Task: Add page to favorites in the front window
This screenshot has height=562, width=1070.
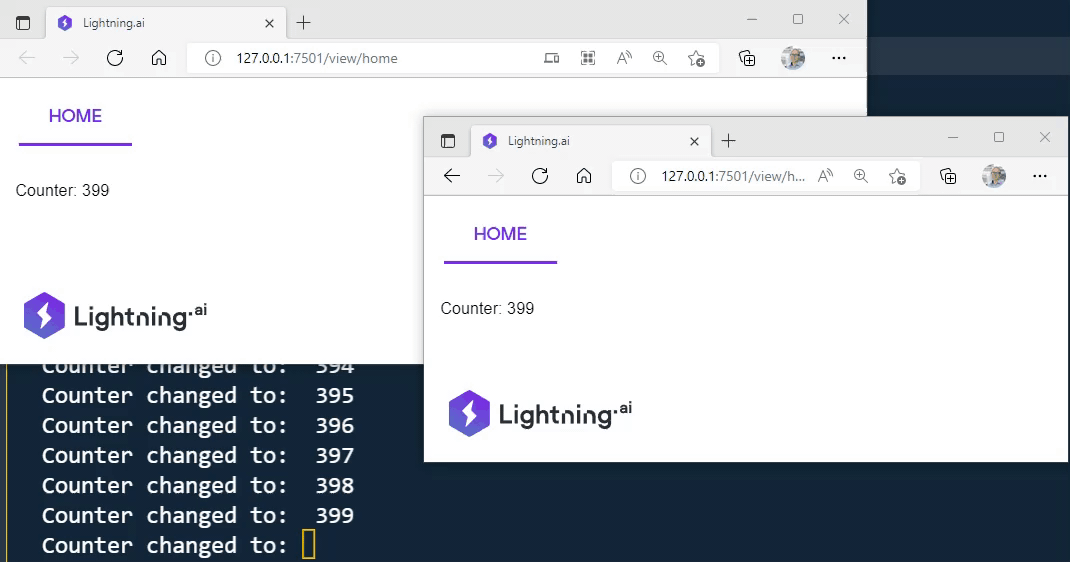Action: pos(898,176)
